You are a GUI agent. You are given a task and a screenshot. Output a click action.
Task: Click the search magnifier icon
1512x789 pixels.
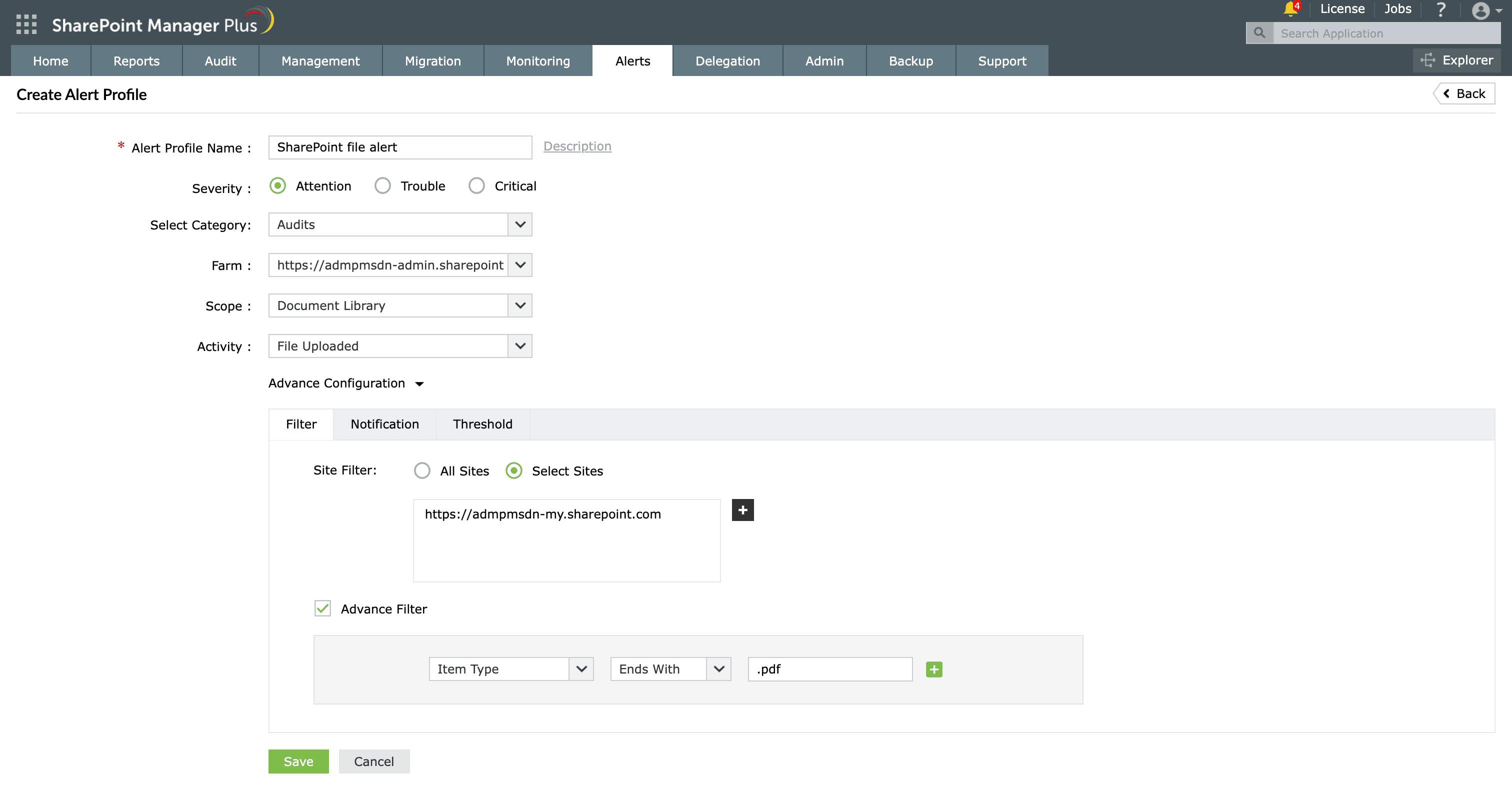[x=1259, y=33]
